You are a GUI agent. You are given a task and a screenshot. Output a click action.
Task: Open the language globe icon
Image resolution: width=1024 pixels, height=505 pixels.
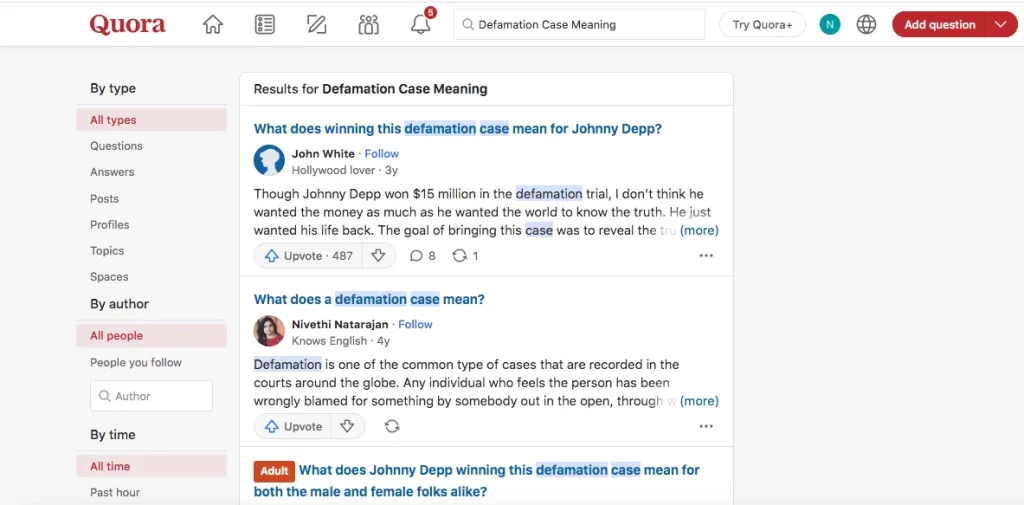tap(866, 25)
